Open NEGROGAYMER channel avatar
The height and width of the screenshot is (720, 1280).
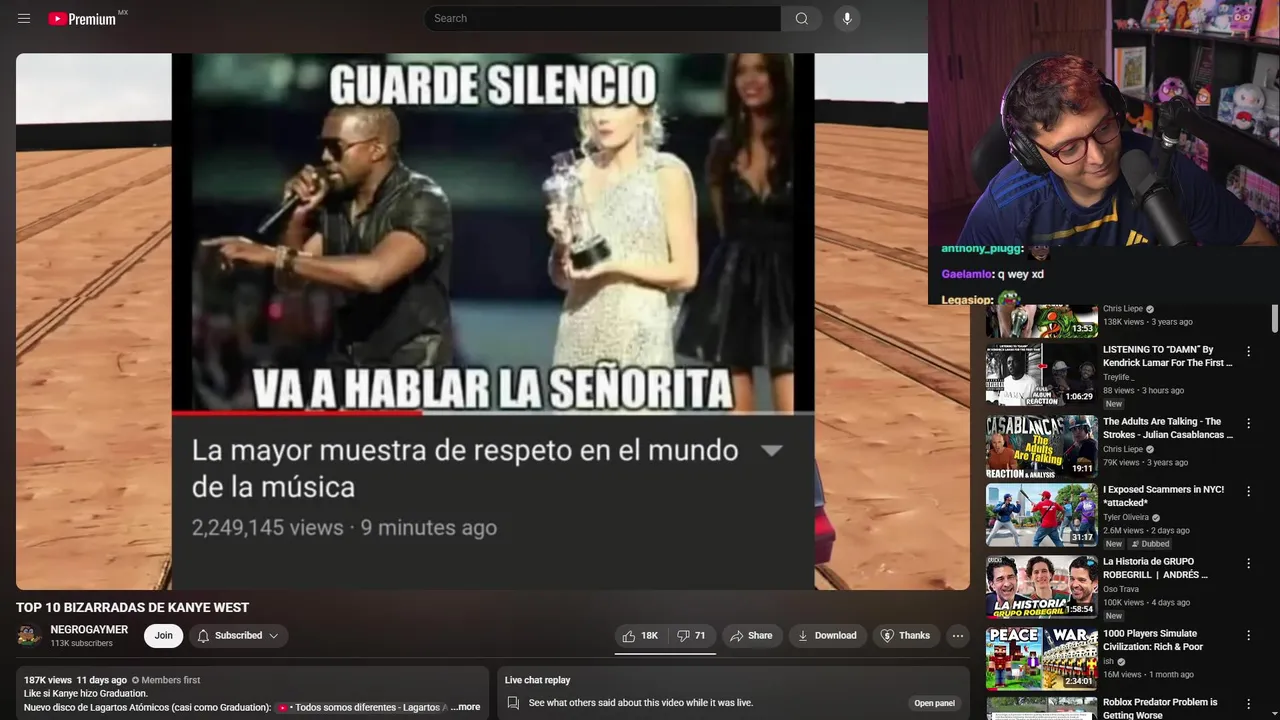(x=29, y=636)
